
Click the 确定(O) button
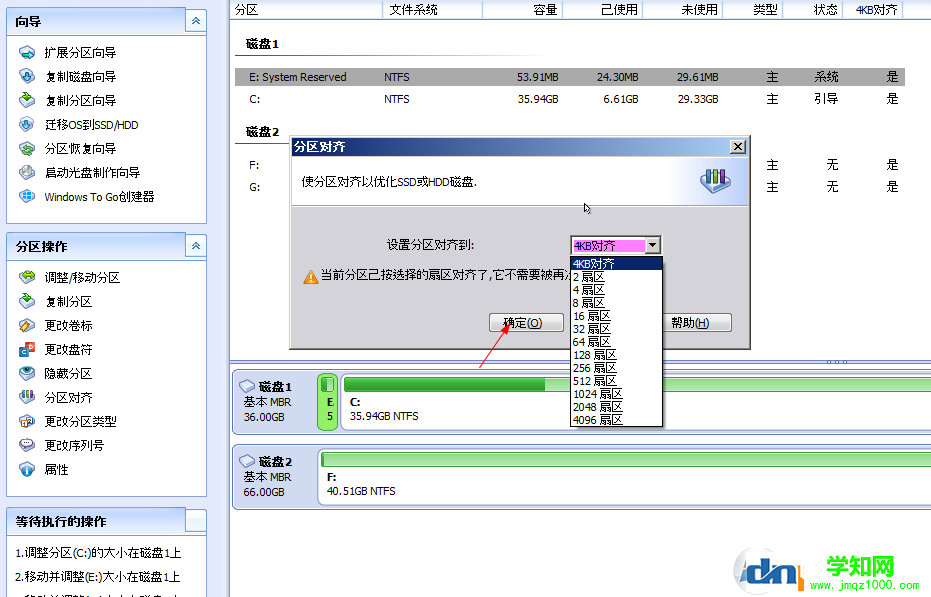(x=526, y=323)
